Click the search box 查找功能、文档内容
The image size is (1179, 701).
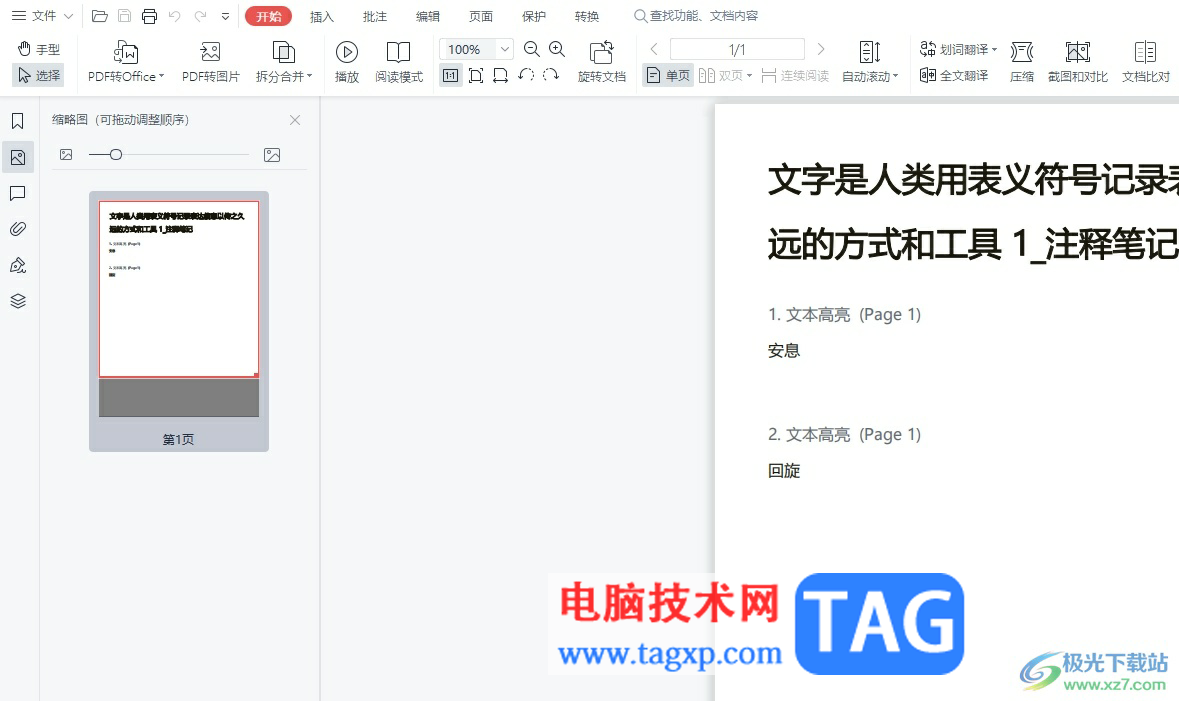[x=696, y=16]
